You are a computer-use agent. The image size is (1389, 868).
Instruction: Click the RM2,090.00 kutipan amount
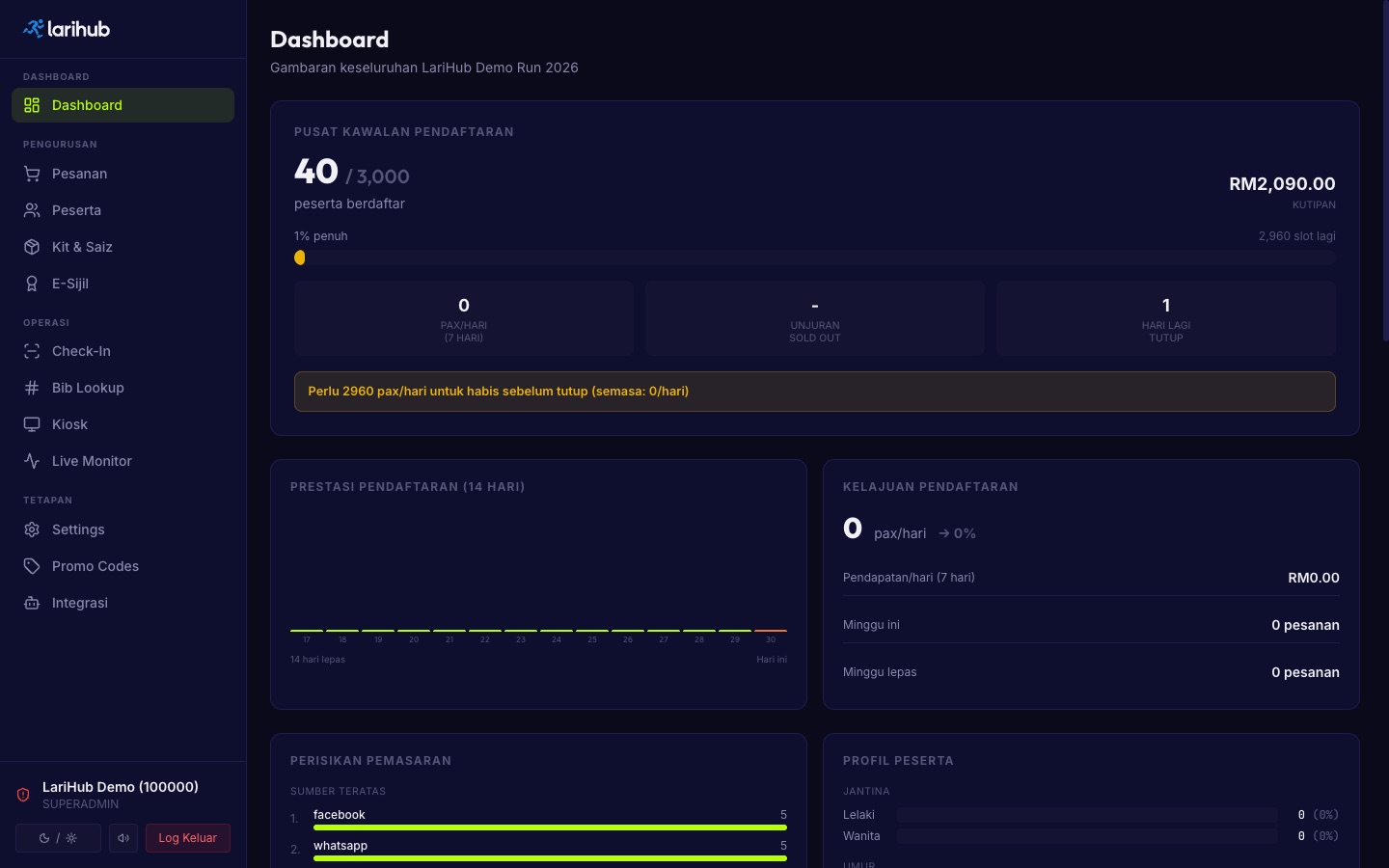coord(1282,183)
